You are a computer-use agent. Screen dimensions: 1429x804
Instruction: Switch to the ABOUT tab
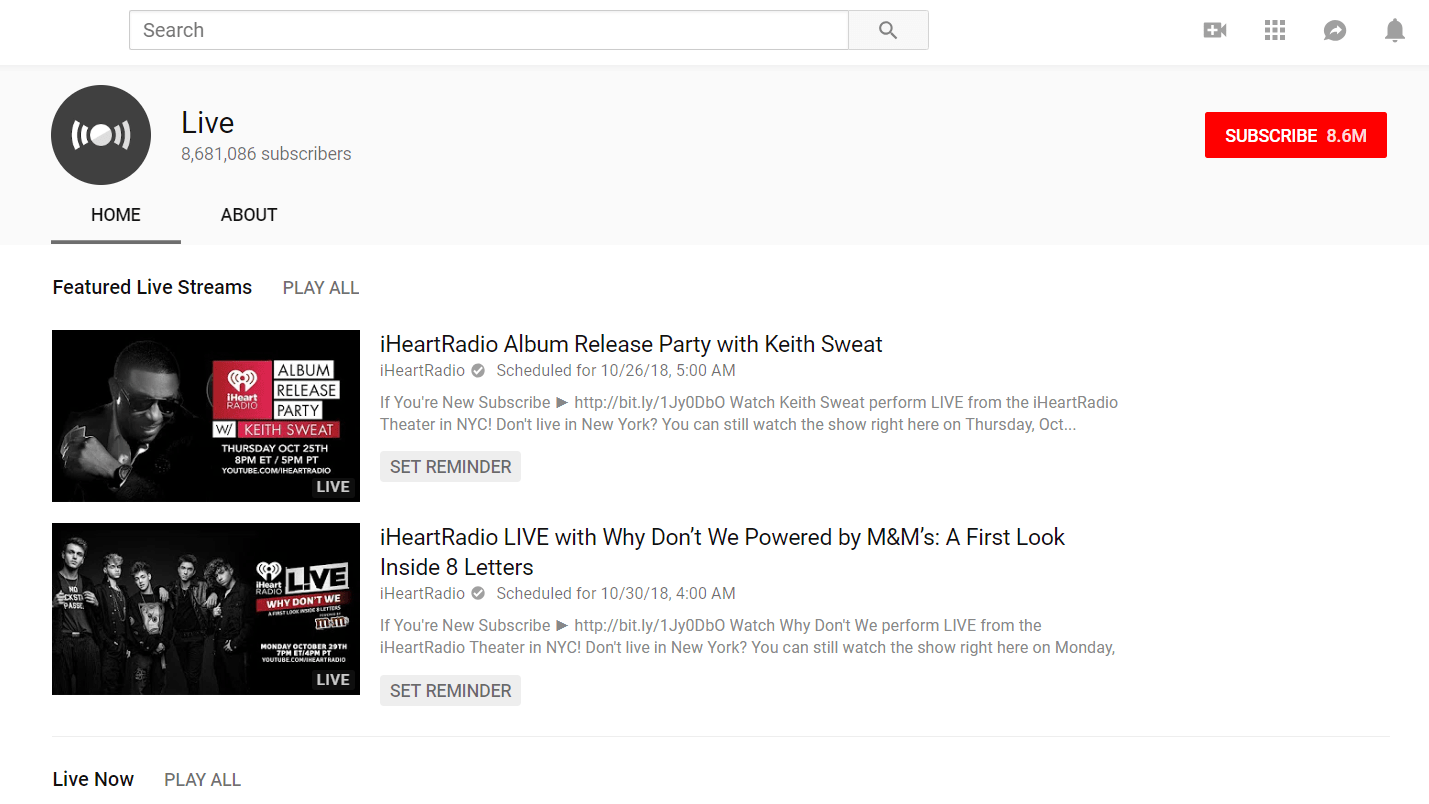249,215
